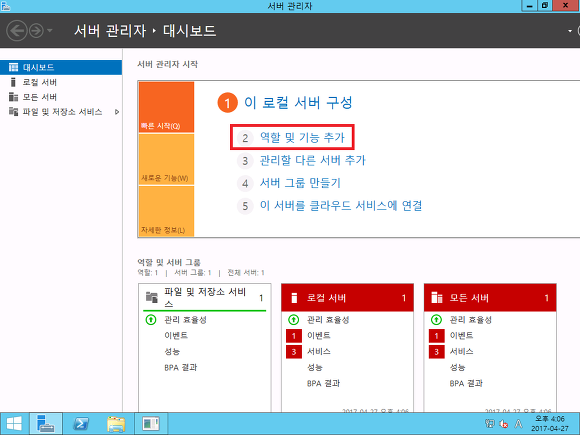This screenshot has height=435, width=580.
Task: Open 이벤트 text in 로컬 서버 tile
Action: click(x=319, y=335)
